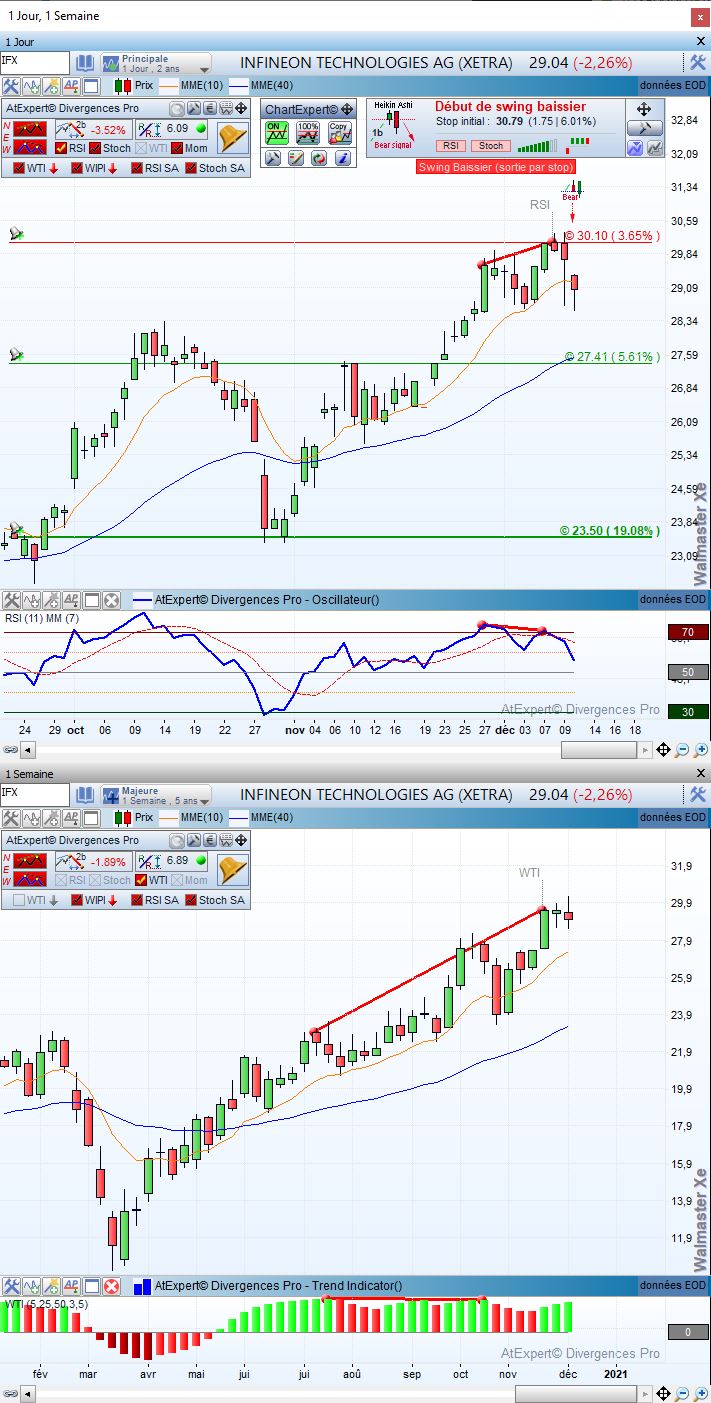Click the IFX ticker input in weekly chart
Image resolution: width=711 pixels, height=1403 pixels.
pyautogui.click(x=35, y=794)
